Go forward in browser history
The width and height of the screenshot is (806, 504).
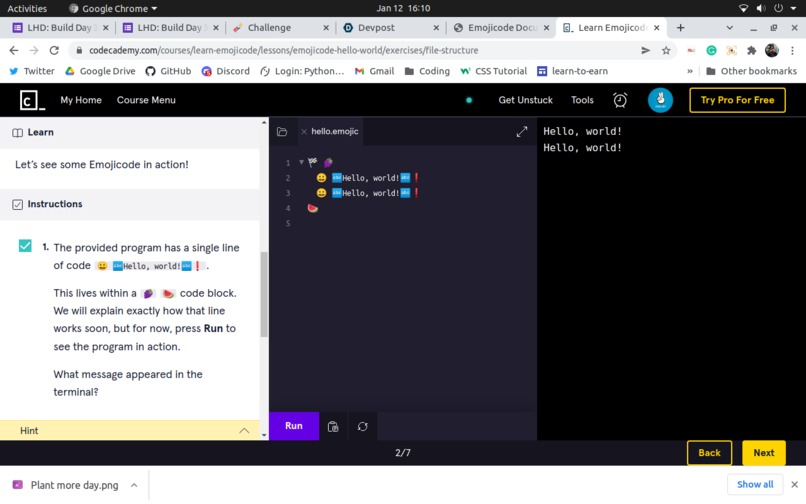(x=34, y=50)
